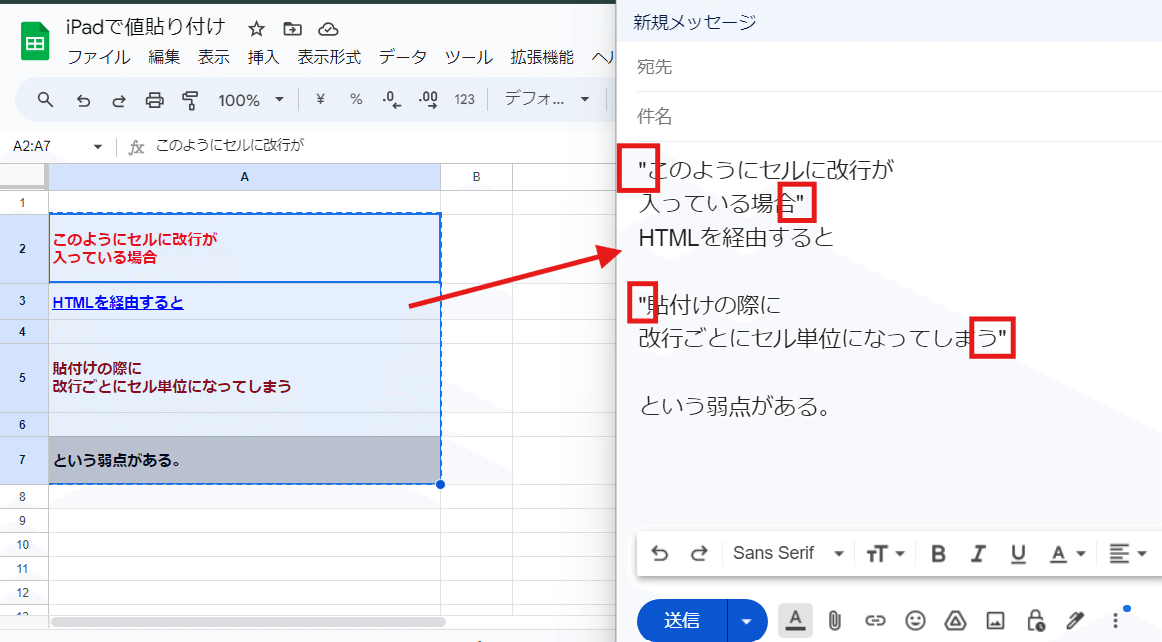Click the blue selection fill handle
Viewport: 1162px width, 642px height.
(x=441, y=485)
